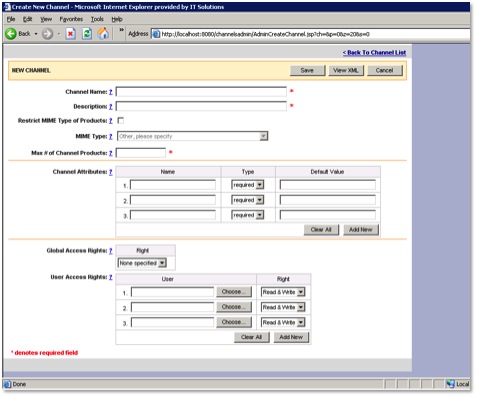Open the Global Access Rights dropdown
Image resolution: width=477 pixels, height=397 pixels.
coord(142,263)
